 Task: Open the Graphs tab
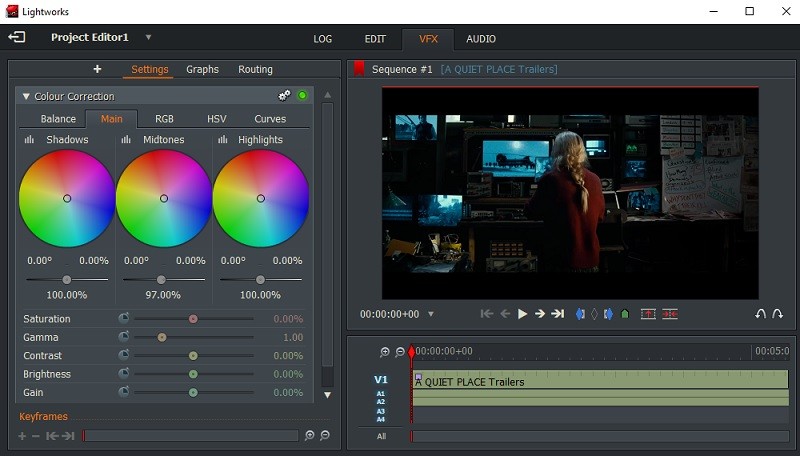(203, 69)
